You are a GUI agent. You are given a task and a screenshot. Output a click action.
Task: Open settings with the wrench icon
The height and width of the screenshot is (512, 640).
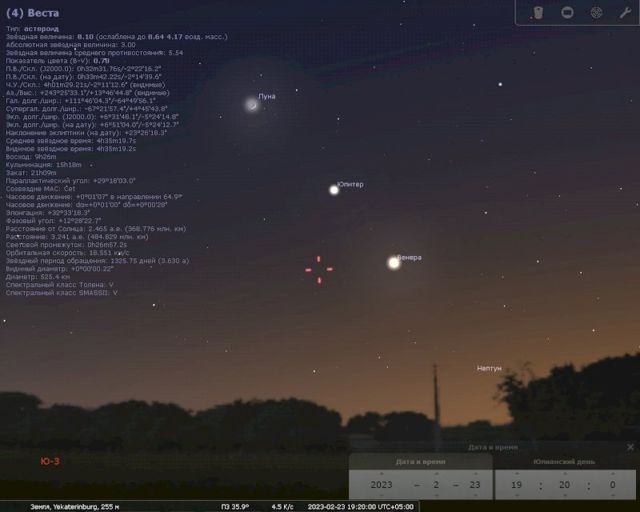pos(625,12)
